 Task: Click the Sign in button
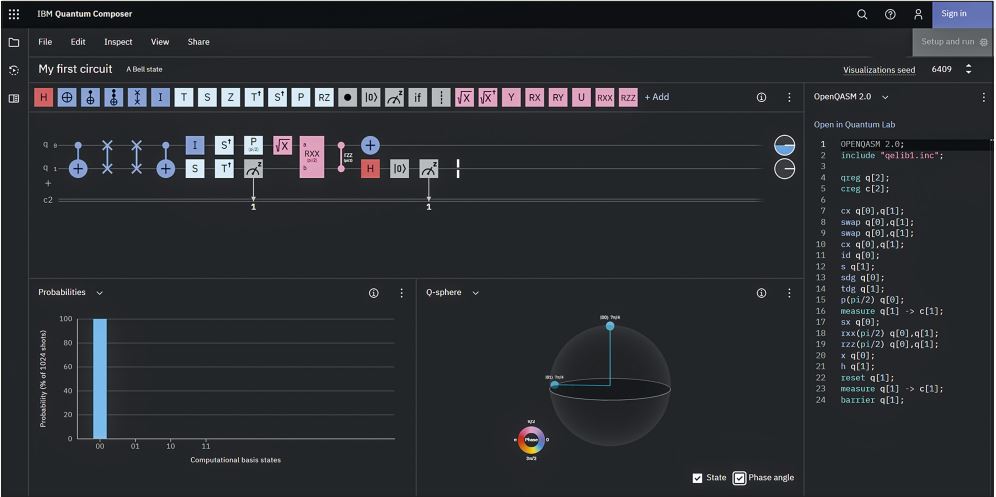(963, 14)
